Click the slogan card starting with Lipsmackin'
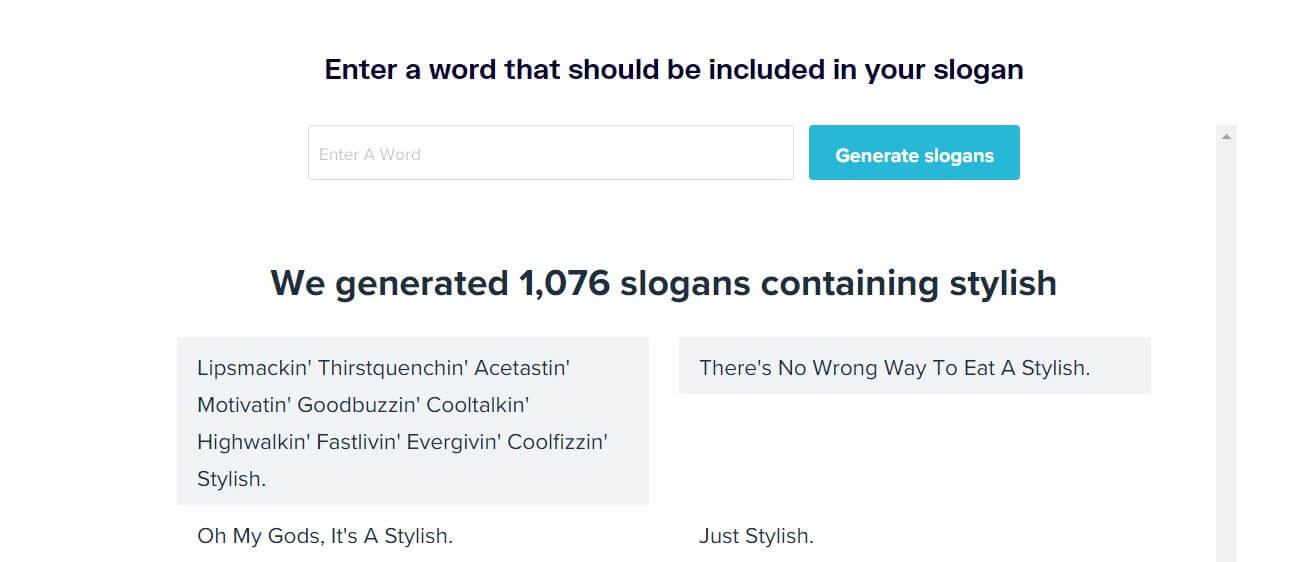Image resolution: width=1308 pixels, height=562 pixels. (412, 421)
